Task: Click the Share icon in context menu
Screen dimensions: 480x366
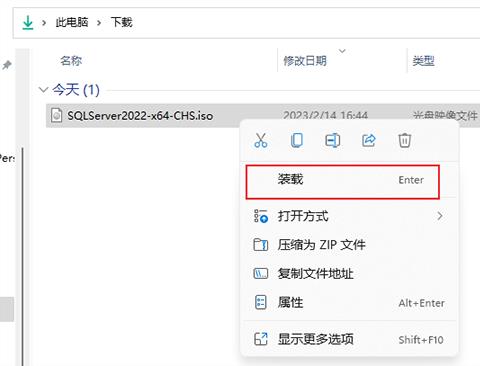Action: click(x=369, y=140)
